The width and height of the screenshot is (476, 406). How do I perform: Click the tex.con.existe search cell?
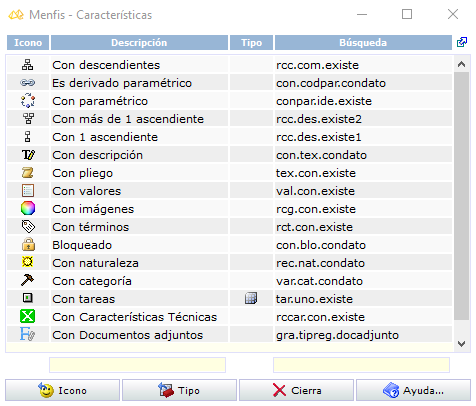point(363,173)
